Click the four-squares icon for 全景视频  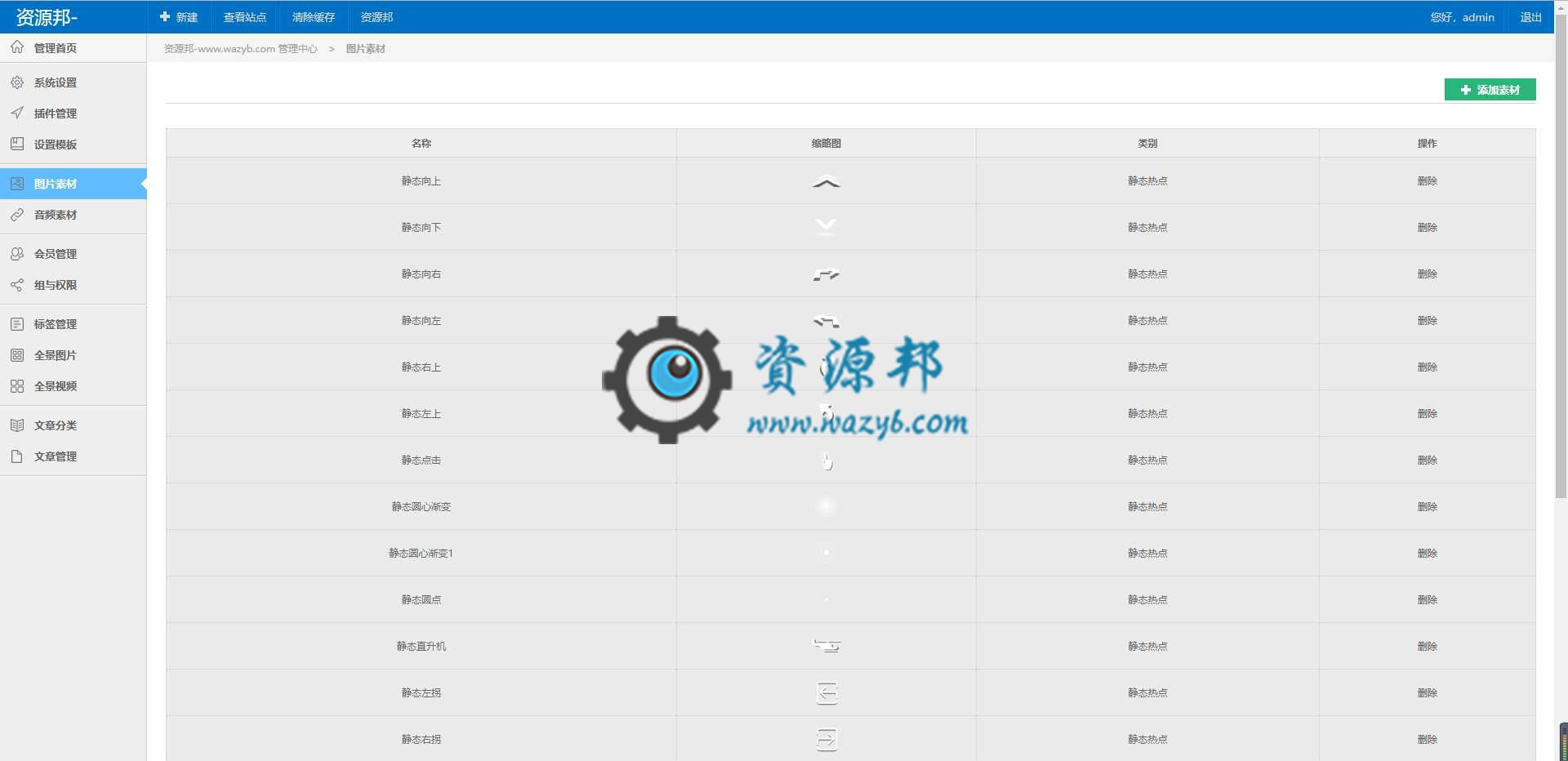pyautogui.click(x=17, y=386)
